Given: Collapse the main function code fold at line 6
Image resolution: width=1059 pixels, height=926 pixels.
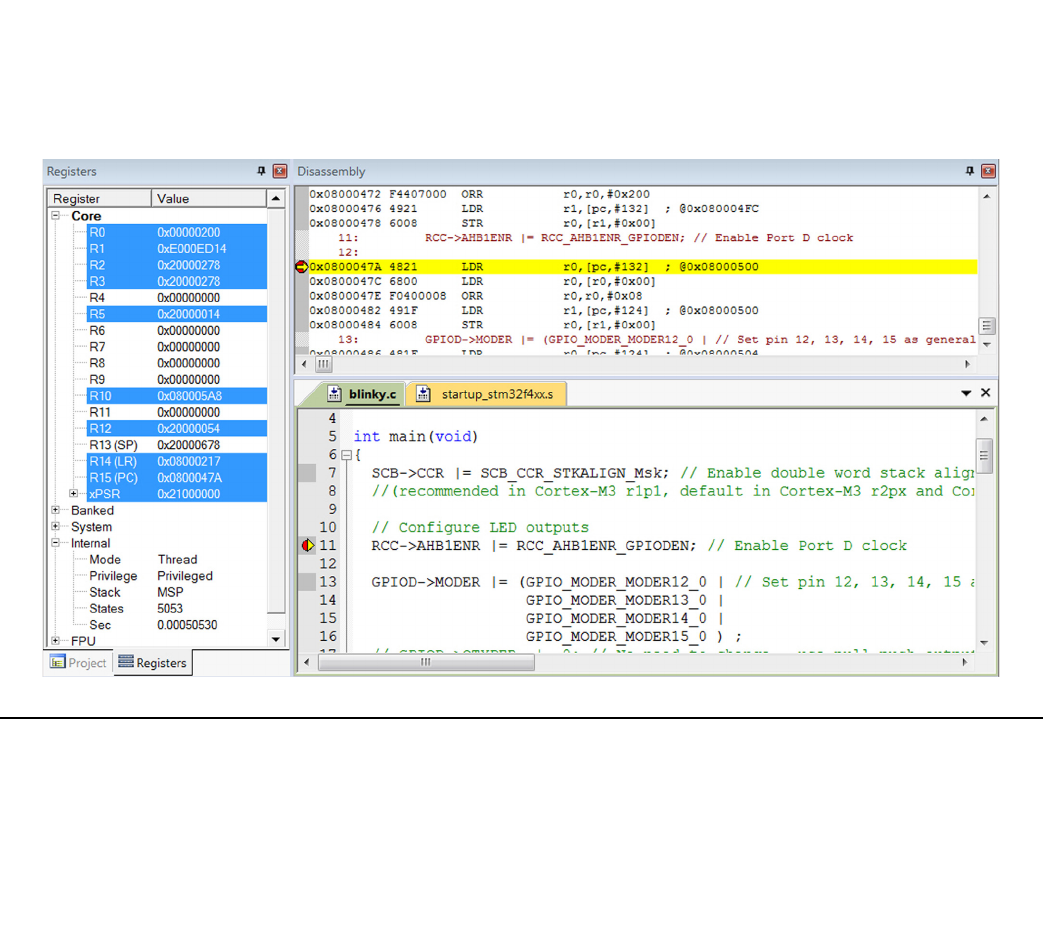Looking at the screenshot, I should [346, 455].
